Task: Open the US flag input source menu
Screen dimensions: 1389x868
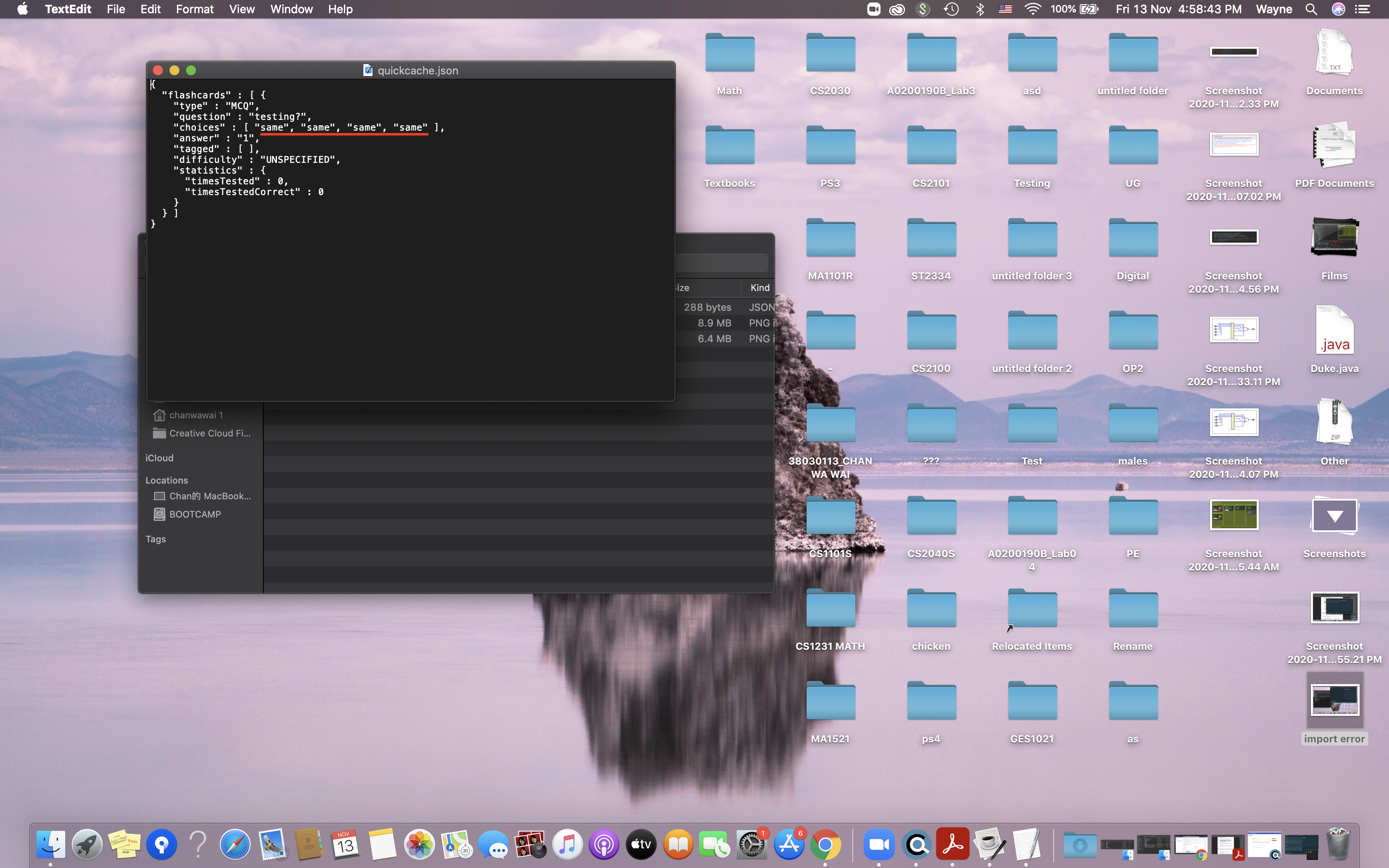Action: coord(1005,9)
